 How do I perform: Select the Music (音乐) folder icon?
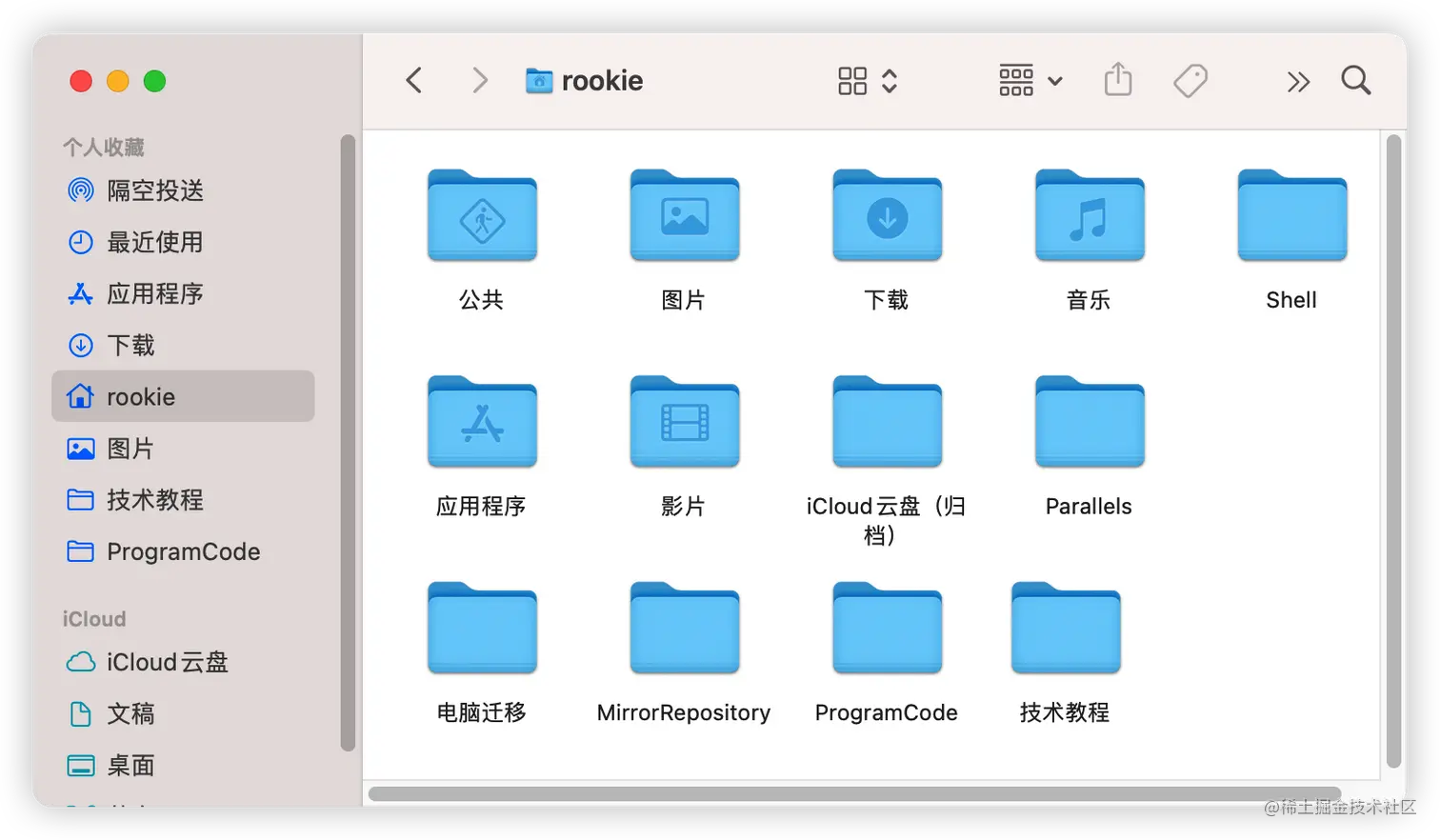coord(1090,216)
